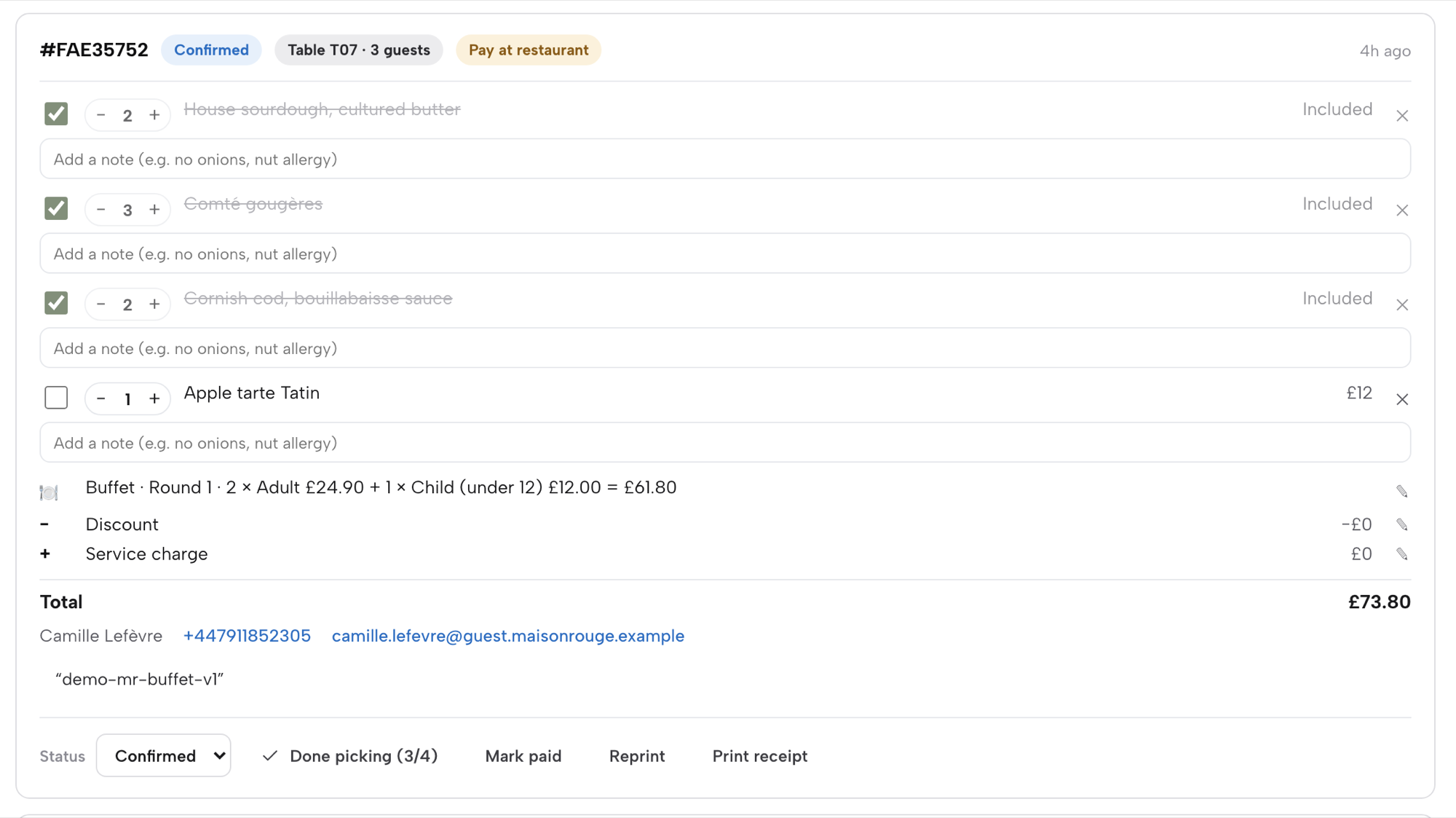Select order number #FAE35752
Image resolution: width=1456 pixels, height=818 pixels.
click(94, 50)
